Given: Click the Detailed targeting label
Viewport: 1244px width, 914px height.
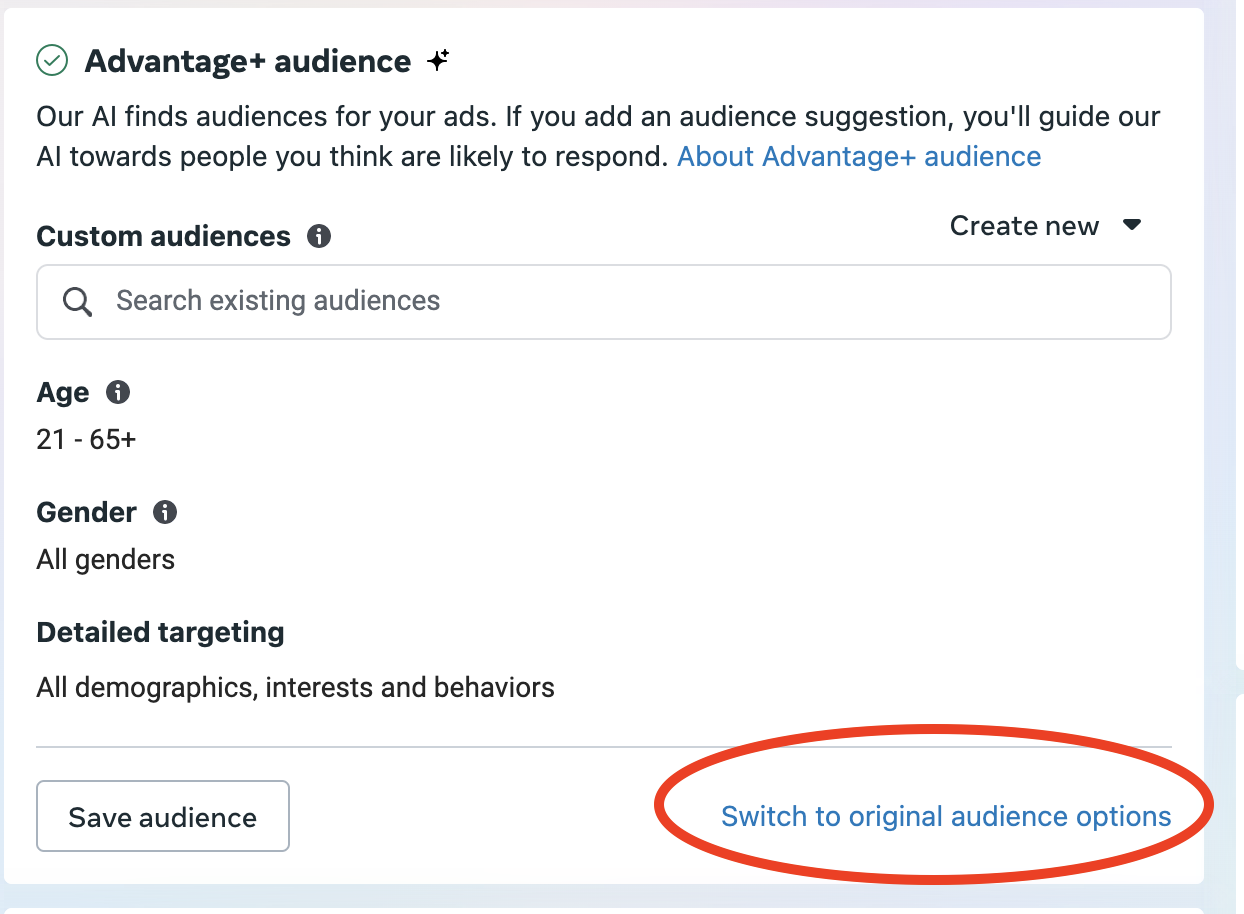Looking at the screenshot, I should click(160, 632).
